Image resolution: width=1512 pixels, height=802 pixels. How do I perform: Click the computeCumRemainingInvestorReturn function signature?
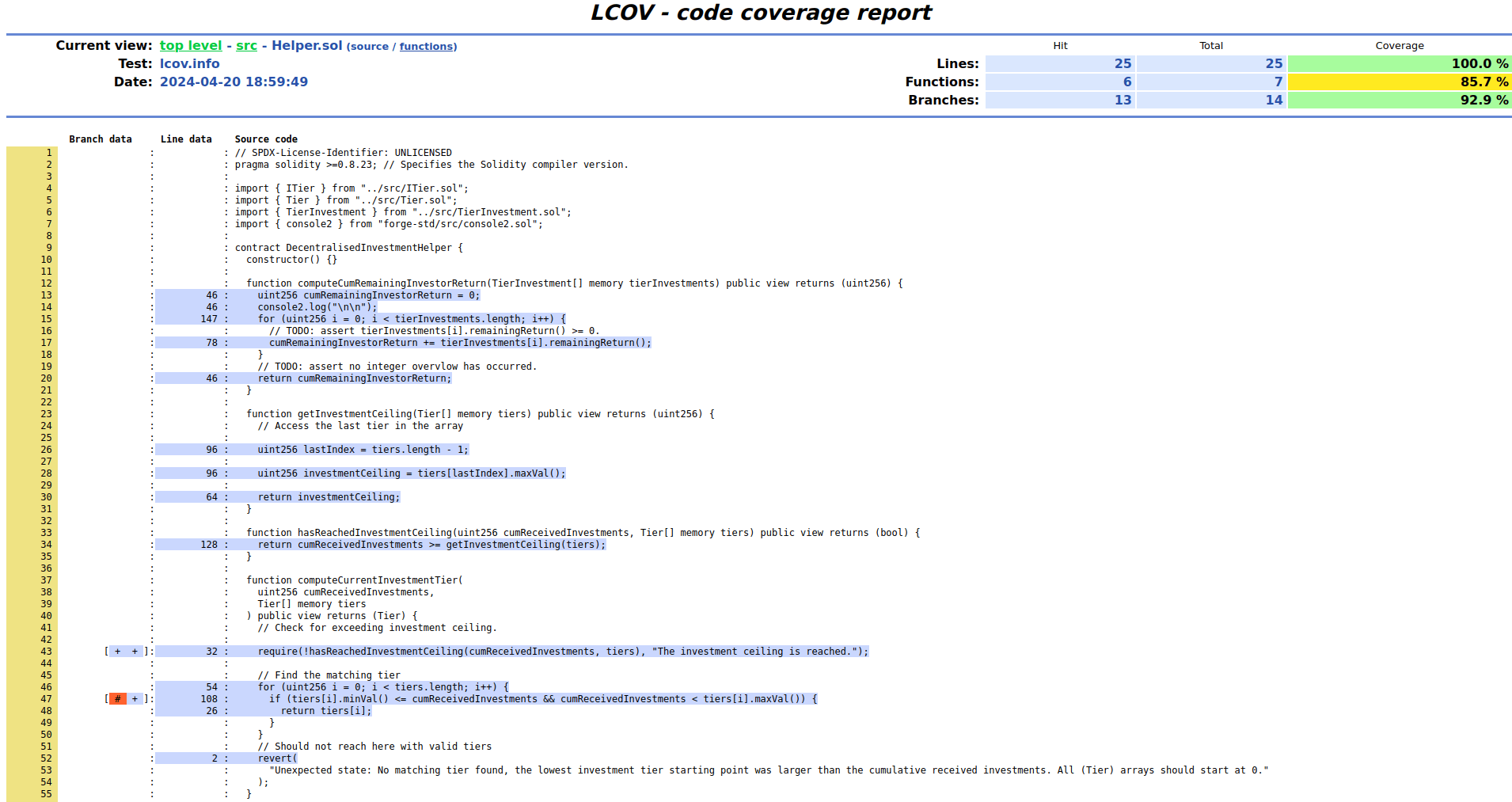click(575, 283)
